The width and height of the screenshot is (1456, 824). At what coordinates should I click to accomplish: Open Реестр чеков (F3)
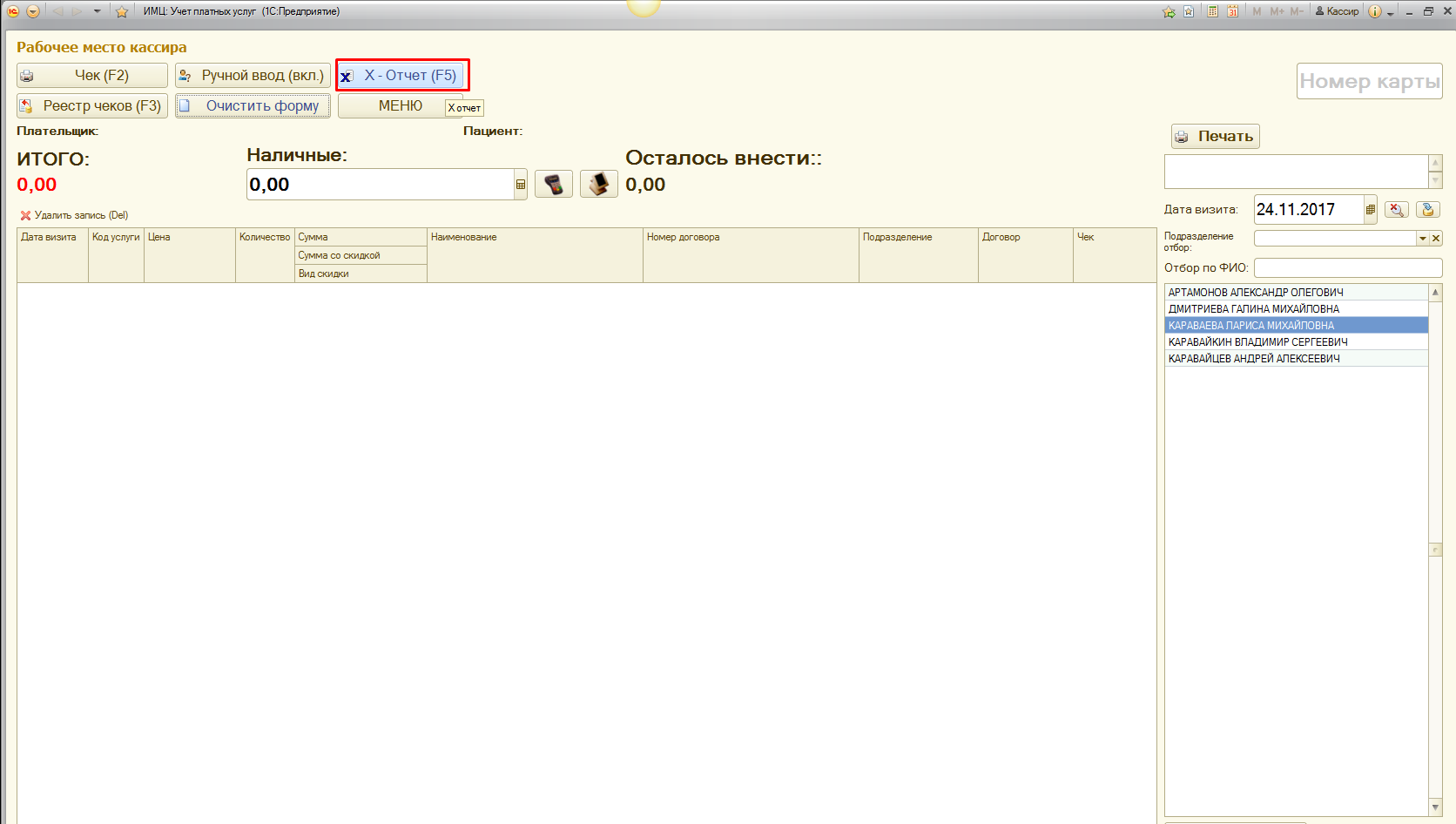click(x=92, y=106)
